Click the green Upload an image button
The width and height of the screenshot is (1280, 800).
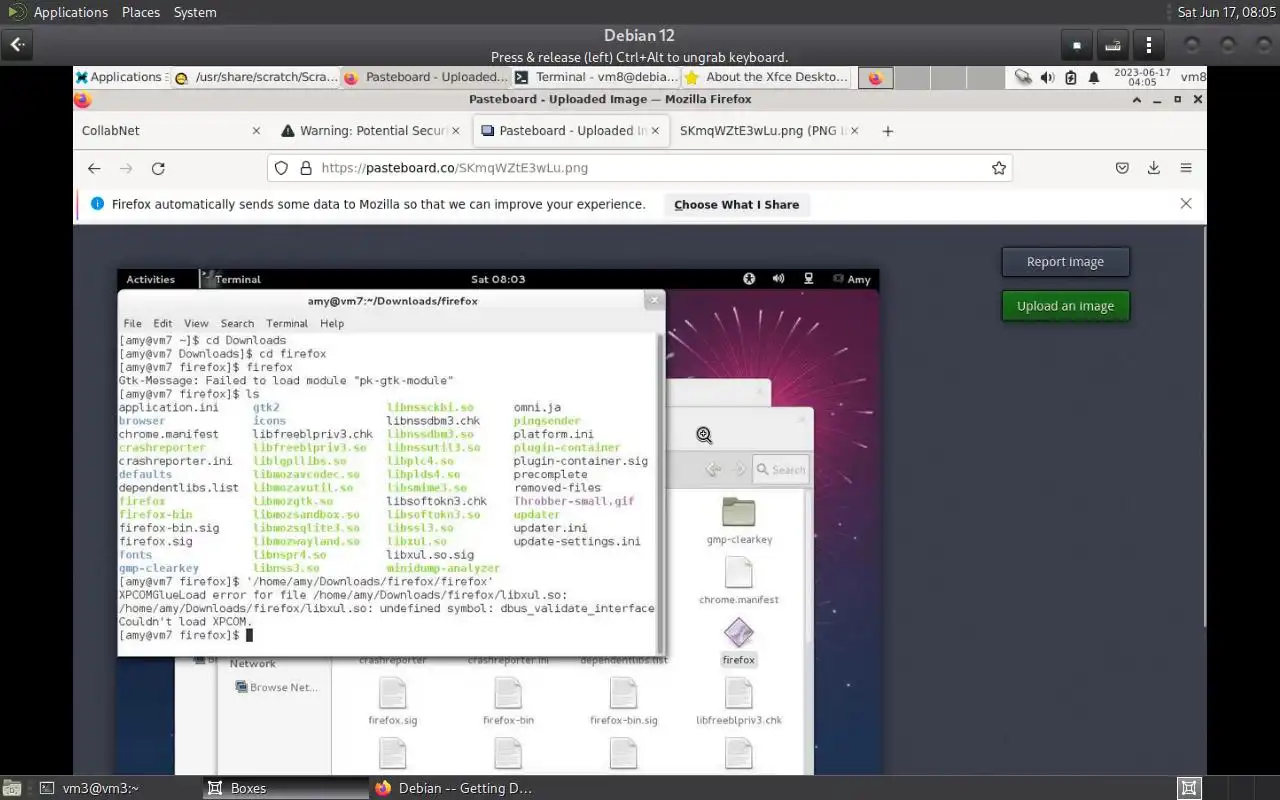1065,306
